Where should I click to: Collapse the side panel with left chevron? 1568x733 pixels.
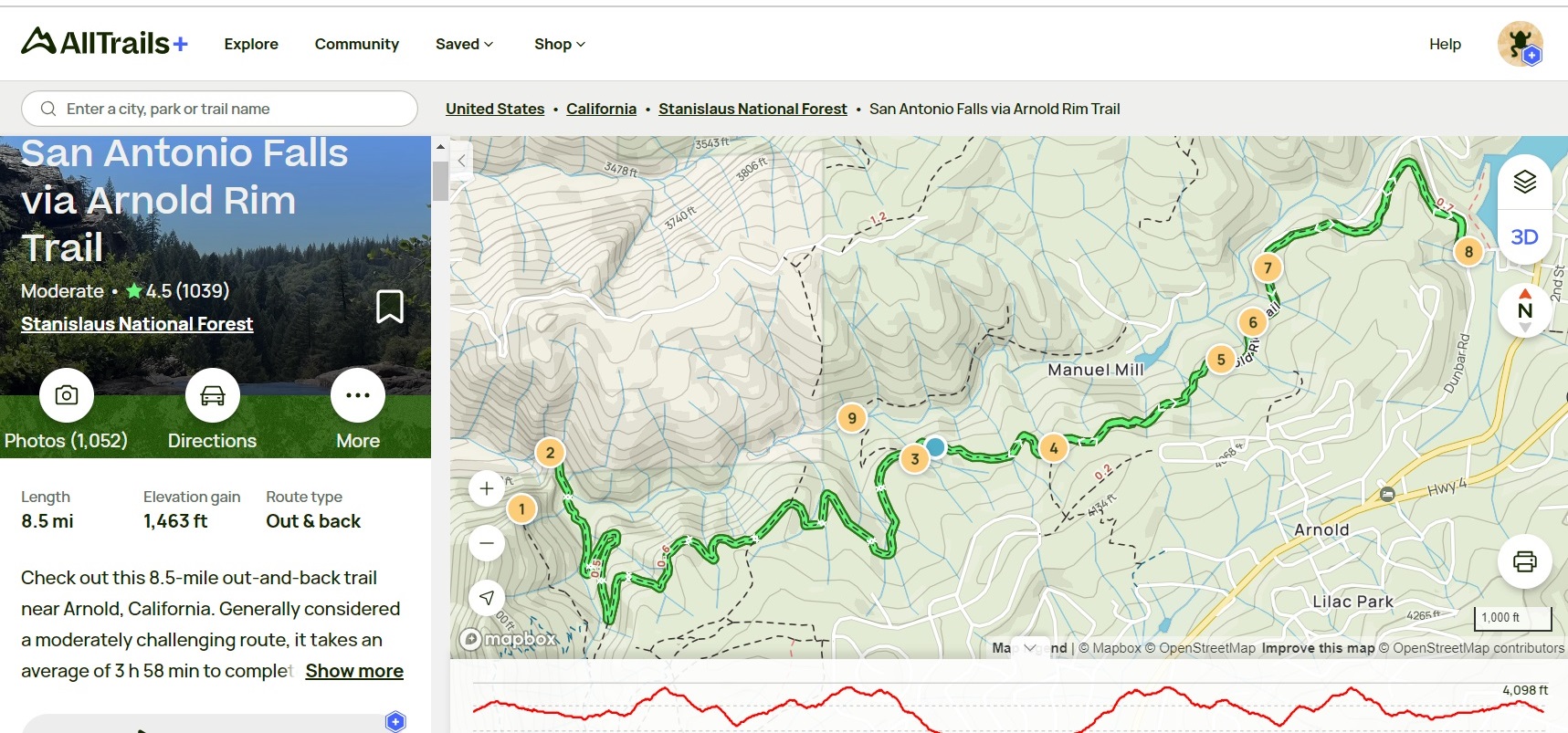click(462, 161)
